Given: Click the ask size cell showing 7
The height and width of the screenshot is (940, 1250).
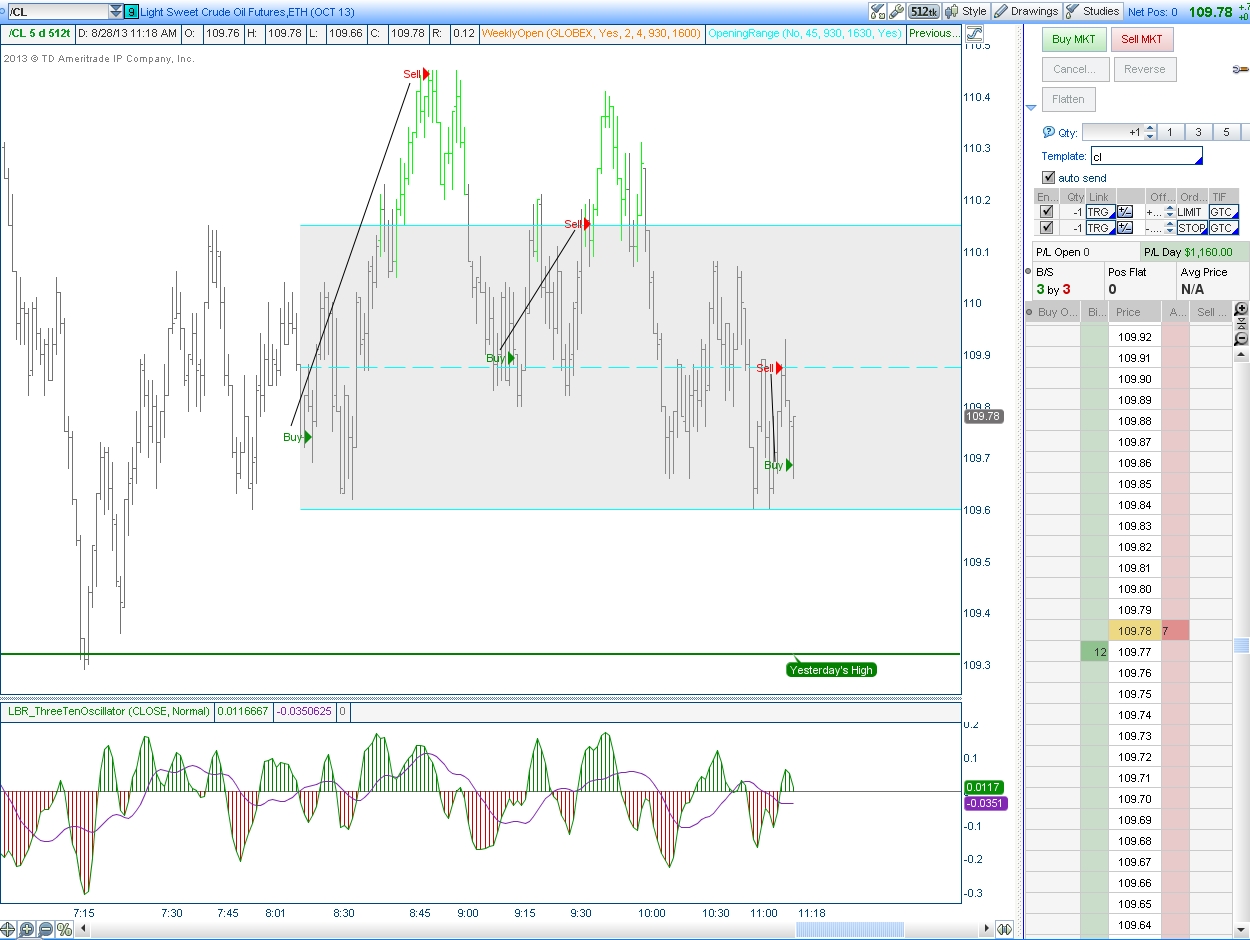Looking at the screenshot, I should point(1175,631).
